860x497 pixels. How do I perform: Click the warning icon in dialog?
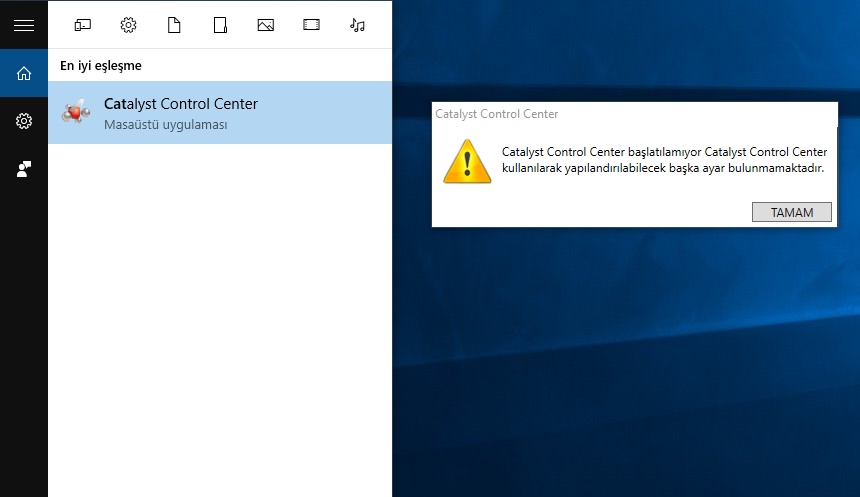(467, 161)
